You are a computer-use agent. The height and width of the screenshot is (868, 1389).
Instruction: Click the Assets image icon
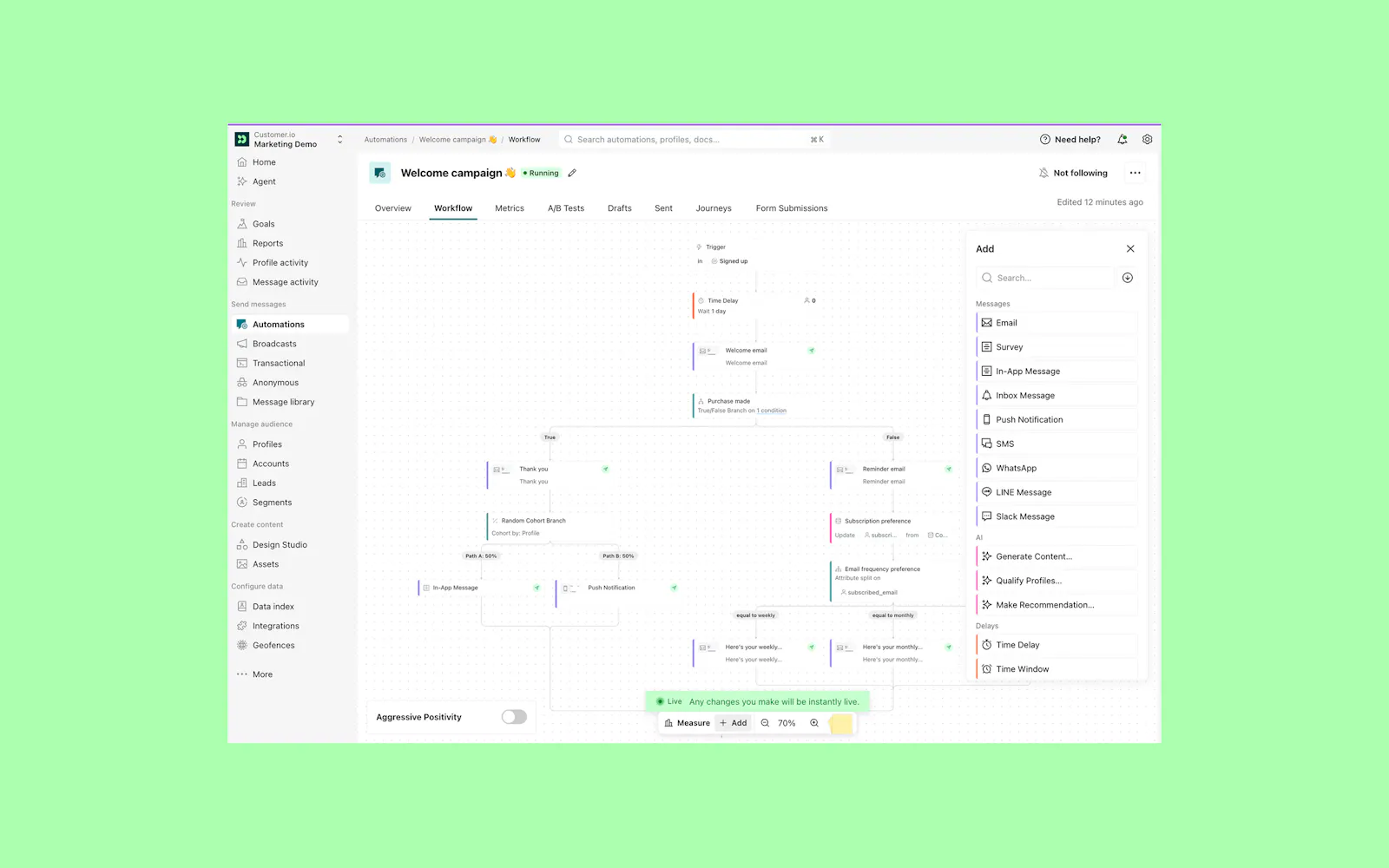click(x=242, y=564)
